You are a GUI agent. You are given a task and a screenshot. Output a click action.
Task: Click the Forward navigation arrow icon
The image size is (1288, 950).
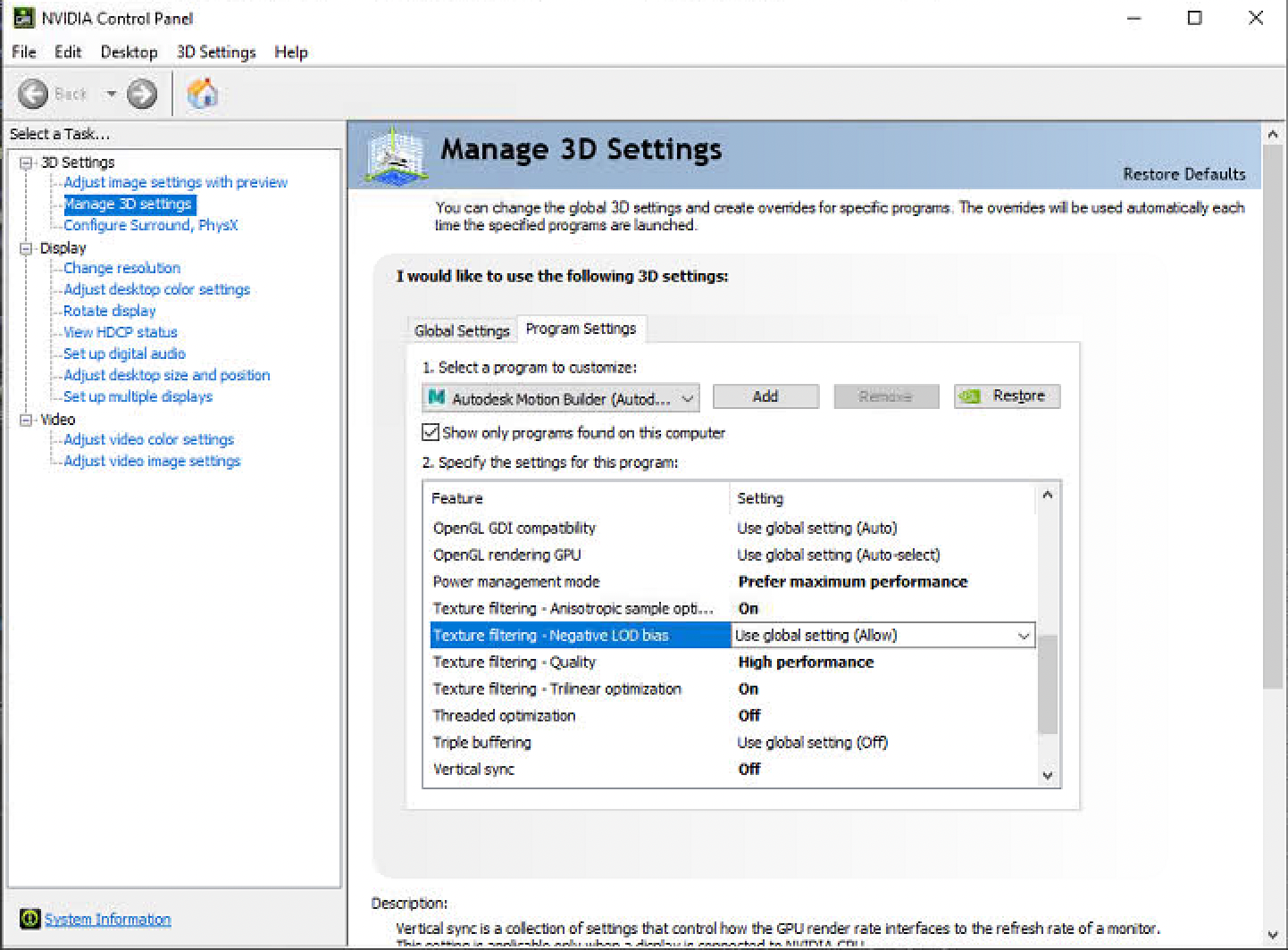(x=141, y=93)
